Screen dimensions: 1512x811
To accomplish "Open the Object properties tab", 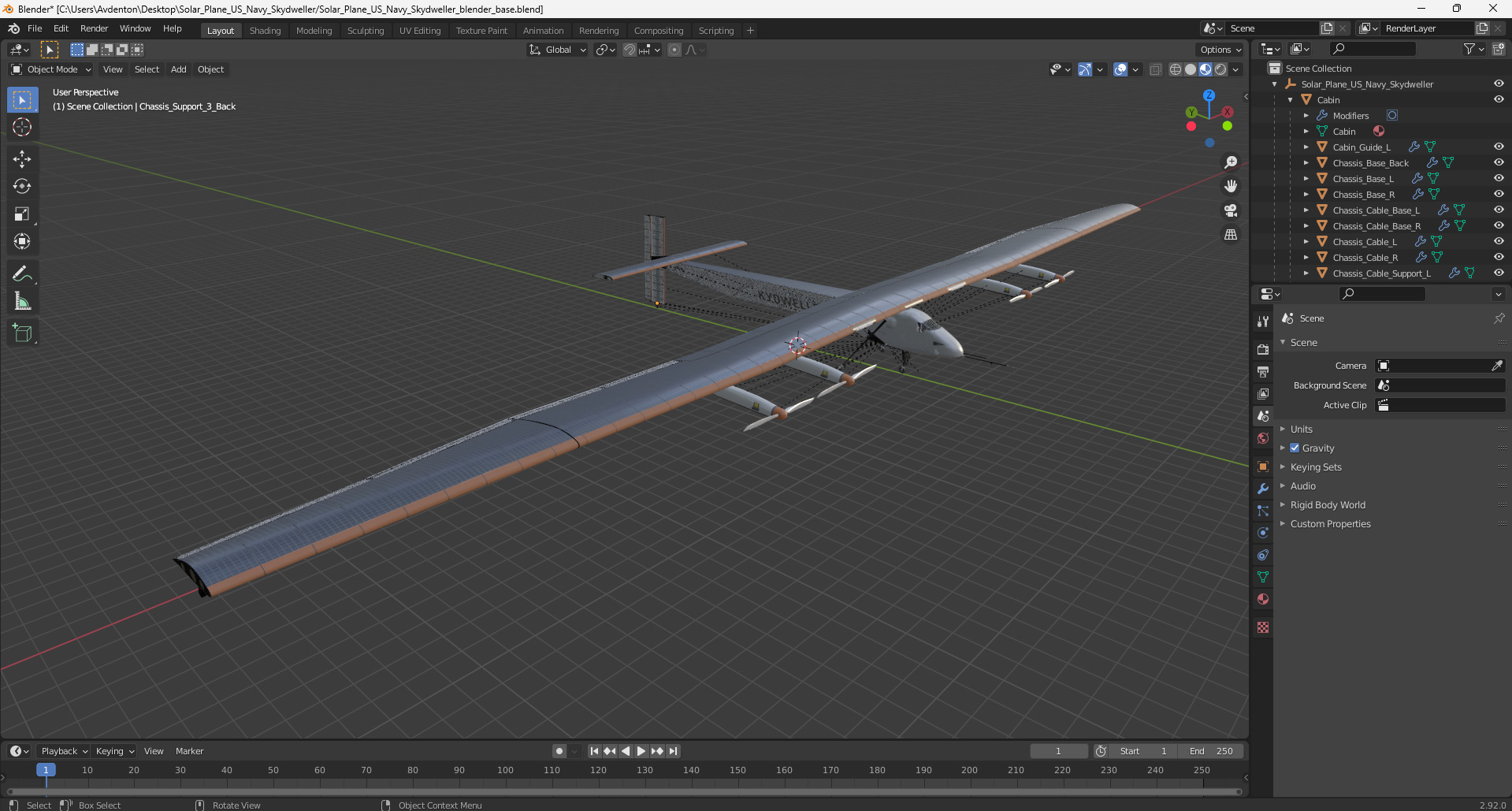I will pos(1263,467).
